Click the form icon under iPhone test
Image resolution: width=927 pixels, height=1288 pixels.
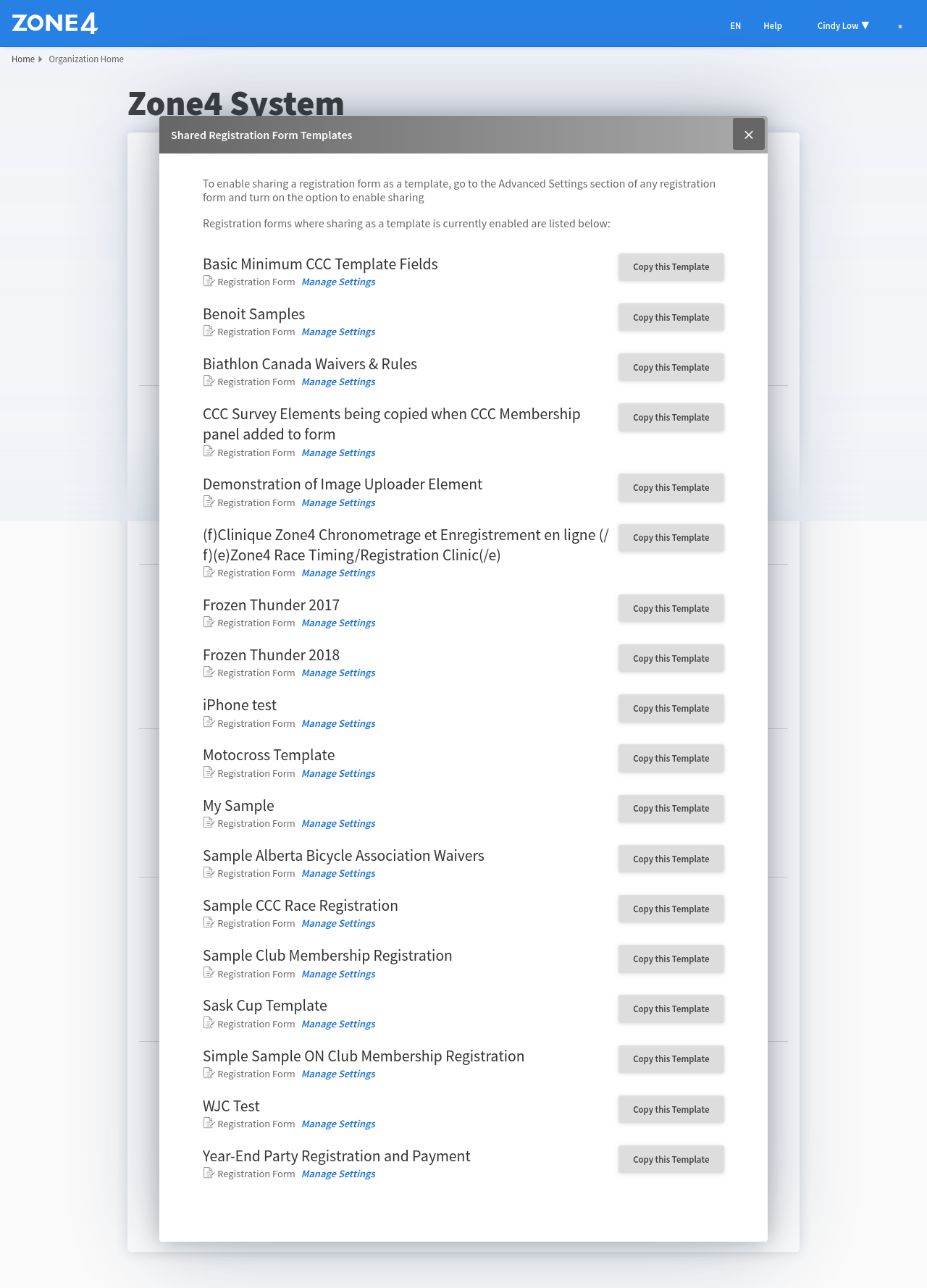[209, 723]
